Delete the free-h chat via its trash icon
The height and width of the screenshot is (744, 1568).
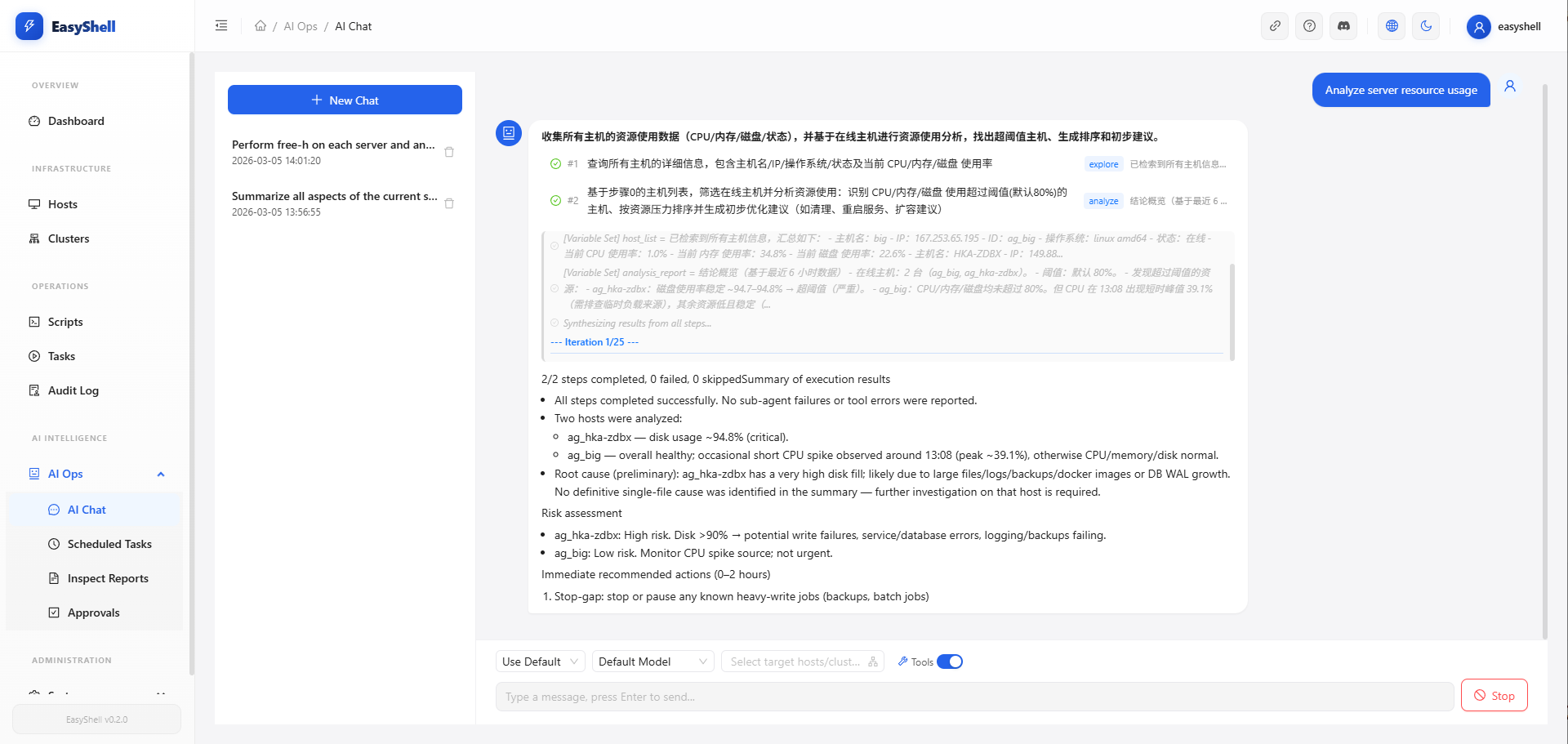[449, 152]
